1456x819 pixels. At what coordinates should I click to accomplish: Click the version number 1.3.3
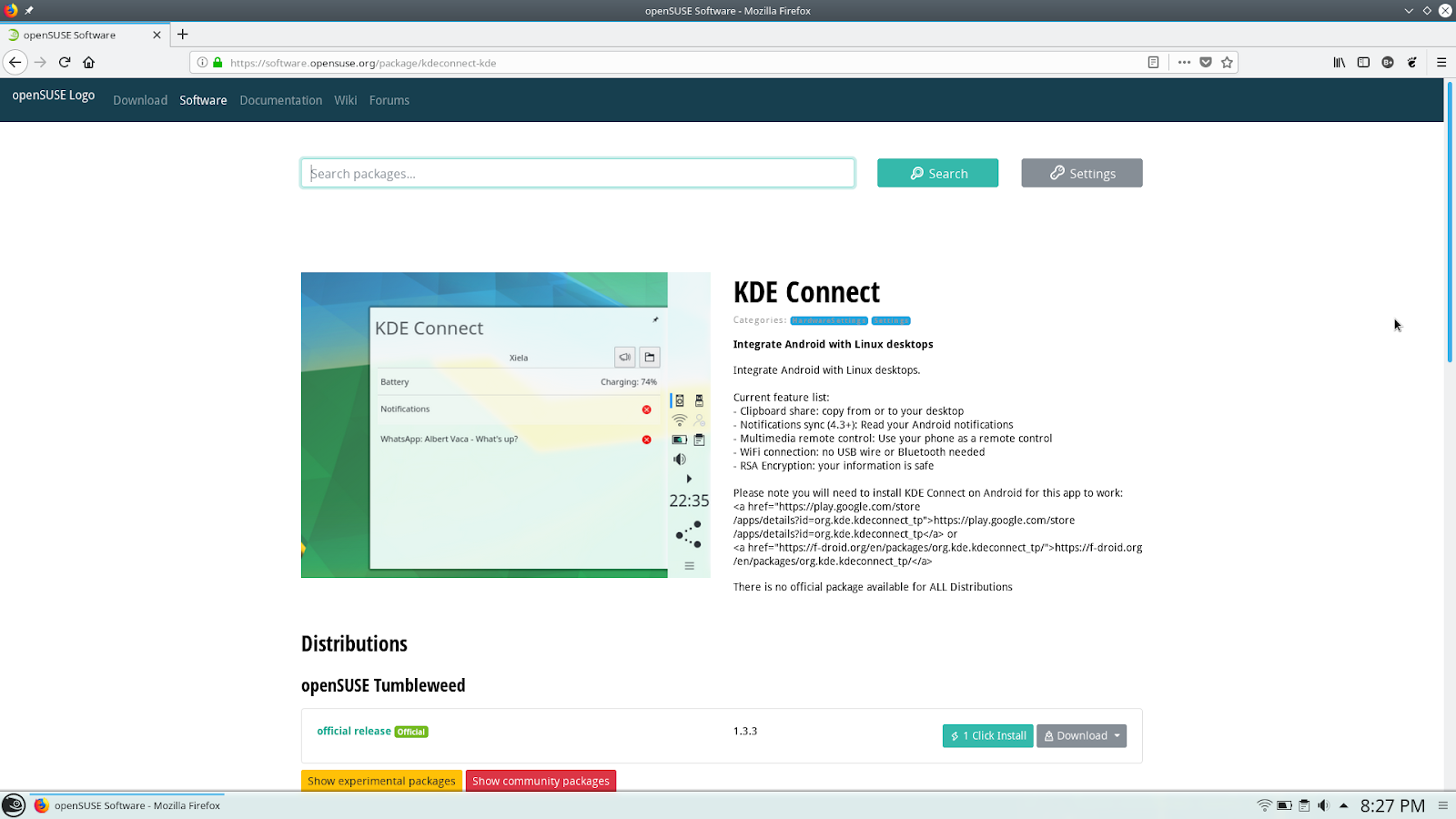click(745, 731)
